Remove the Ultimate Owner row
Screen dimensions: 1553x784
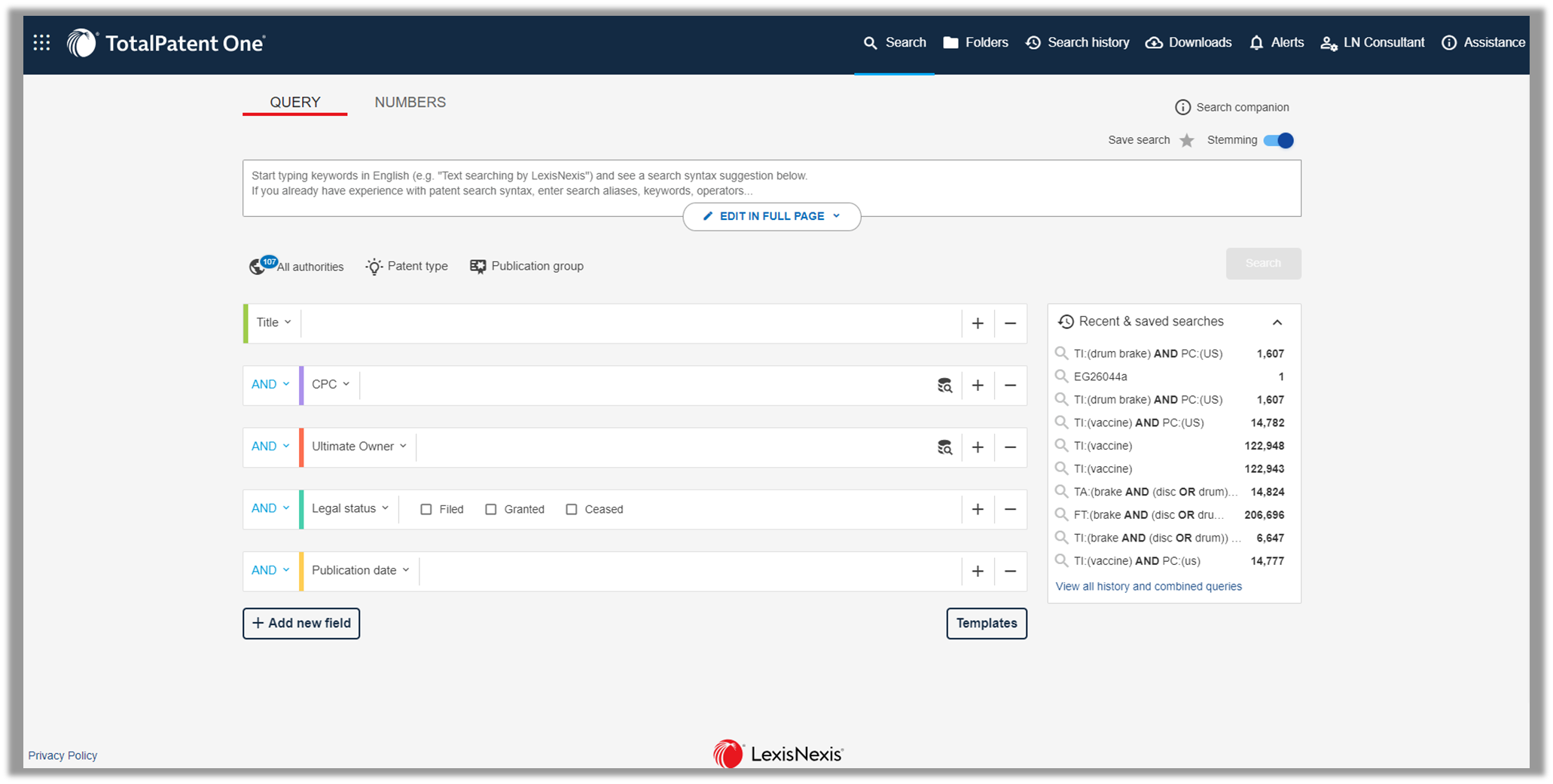[x=1010, y=447]
